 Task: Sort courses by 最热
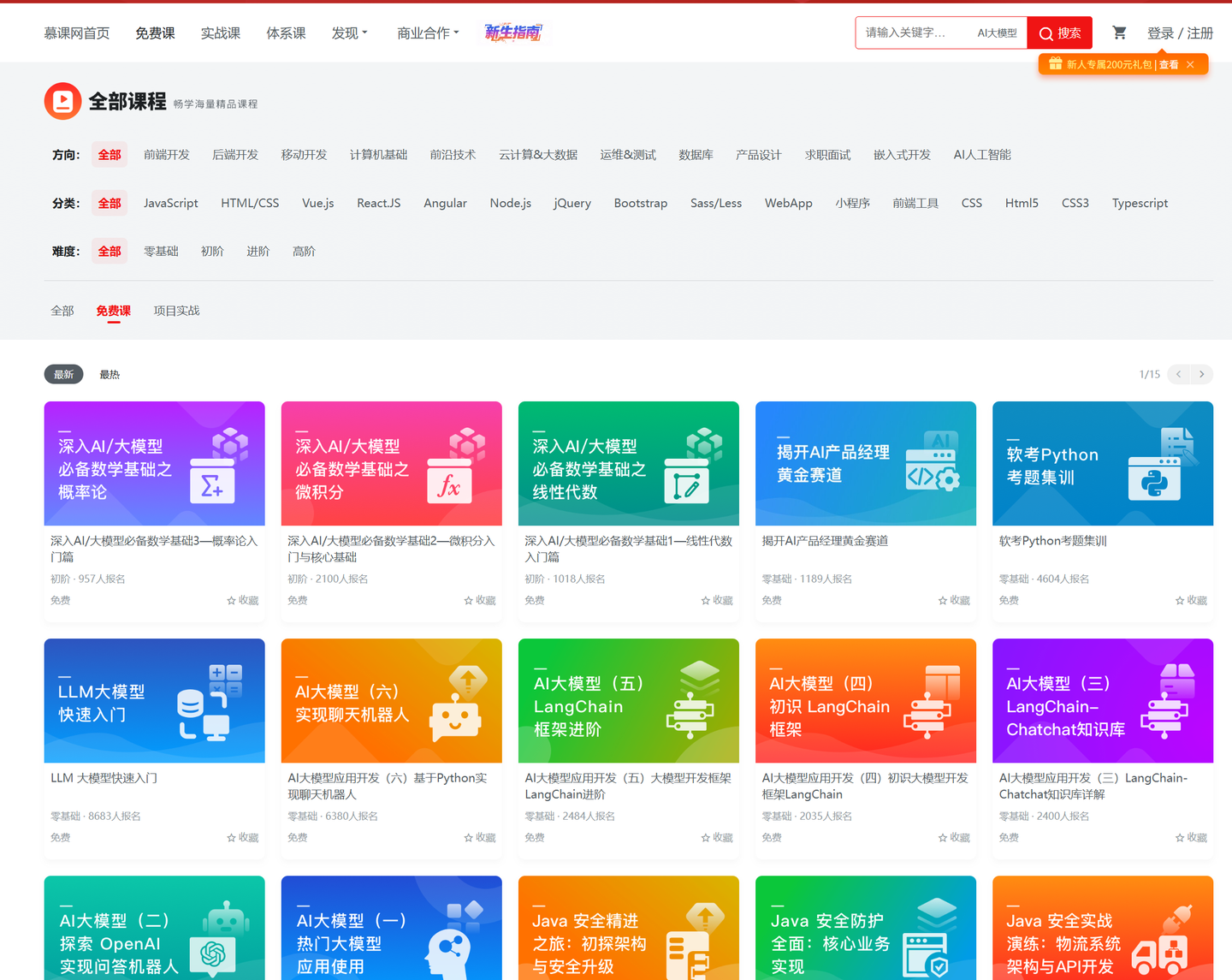point(110,374)
